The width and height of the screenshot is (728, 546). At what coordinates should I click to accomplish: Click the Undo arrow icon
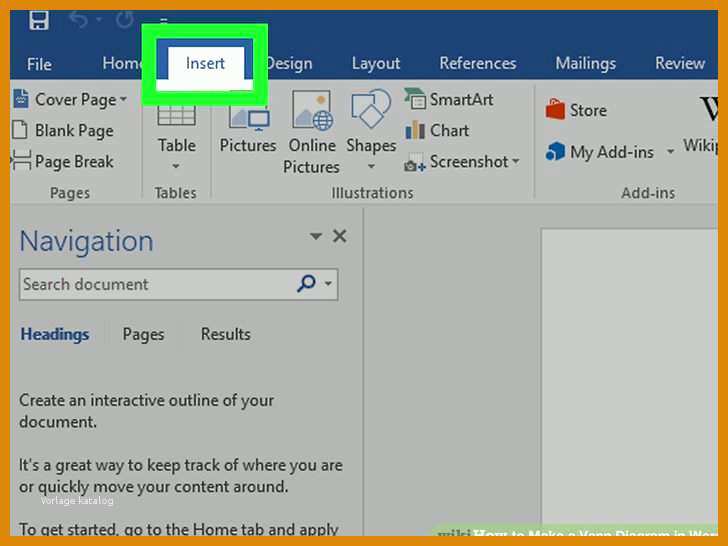tap(78, 20)
